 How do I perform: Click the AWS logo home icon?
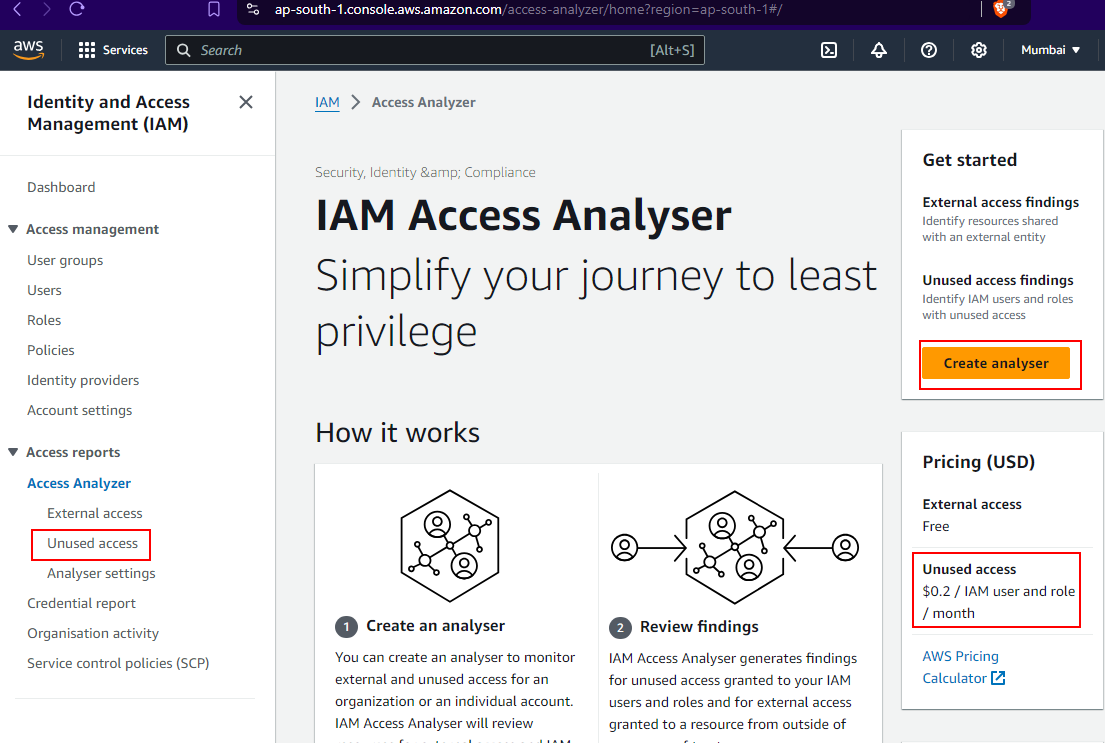click(27, 50)
